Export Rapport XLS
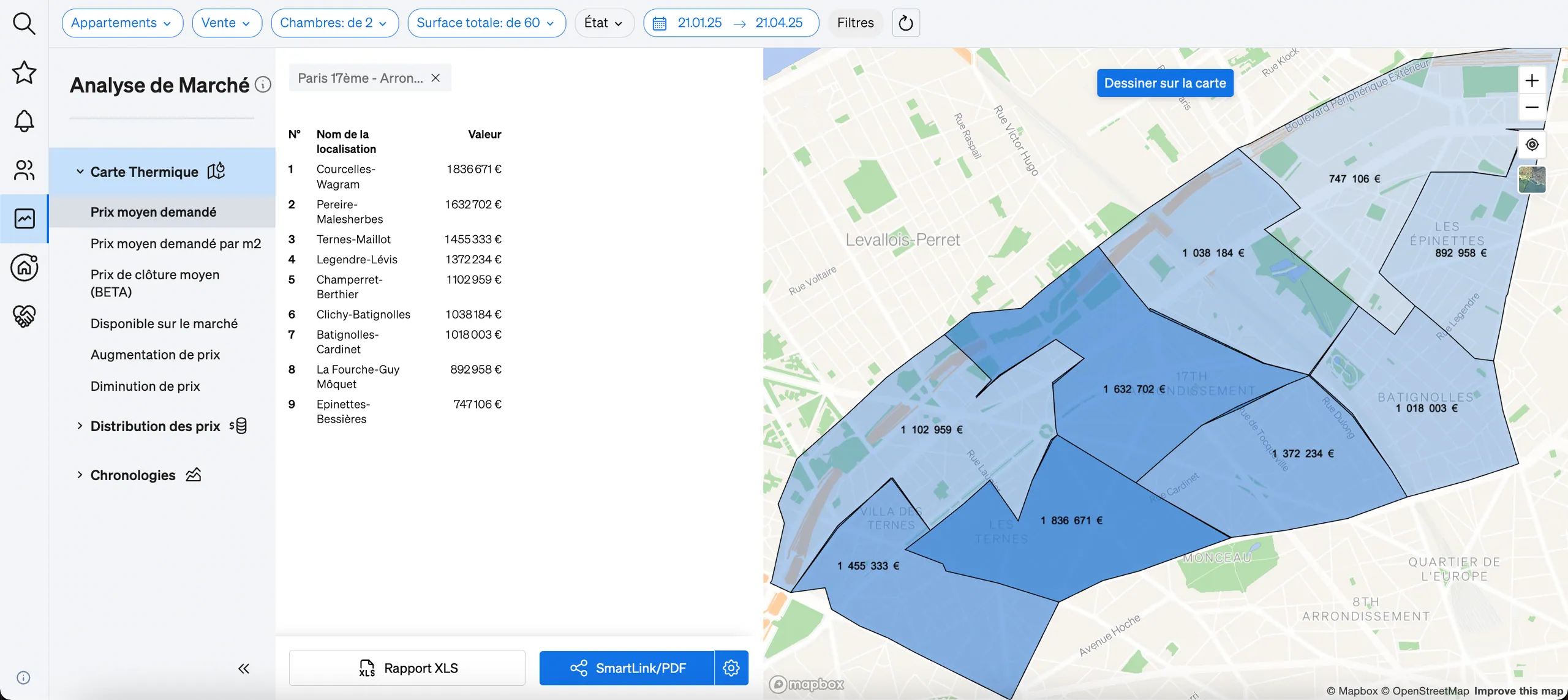This screenshot has width=1568, height=700. (x=407, y=668)
